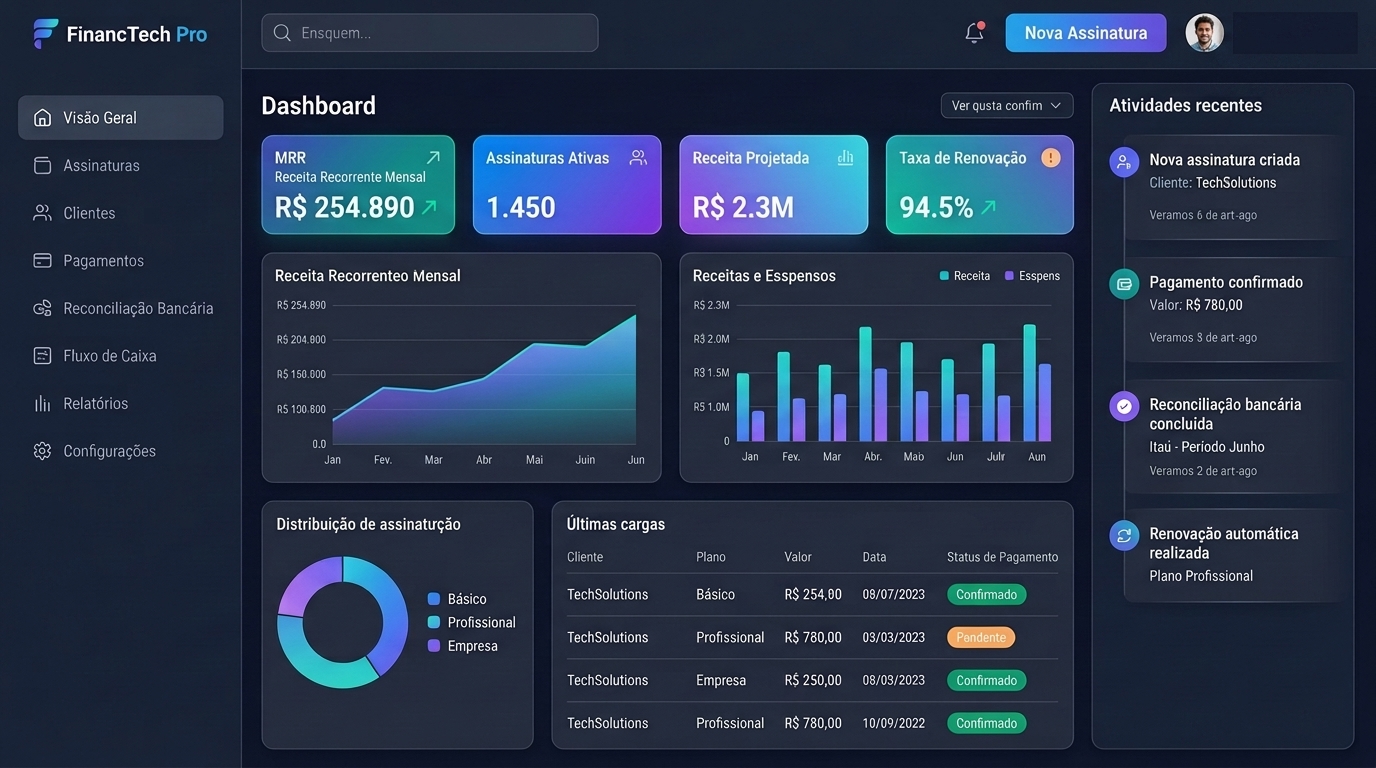Go to Visão Geral in sidebar
1376x768 pixels.
[120, 117]
